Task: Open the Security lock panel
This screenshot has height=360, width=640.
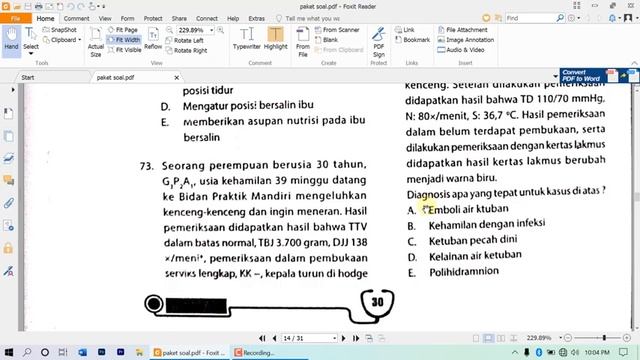Action: (8, 248)
